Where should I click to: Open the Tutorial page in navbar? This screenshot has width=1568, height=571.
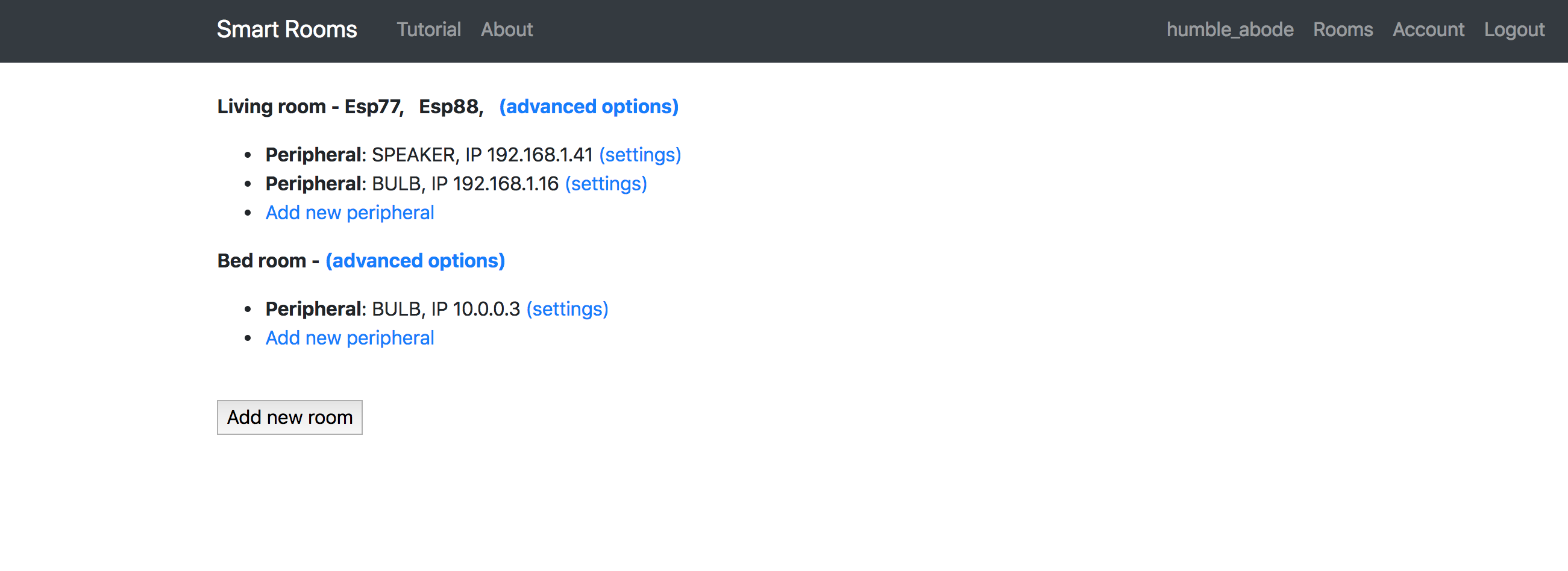point(428,29)
